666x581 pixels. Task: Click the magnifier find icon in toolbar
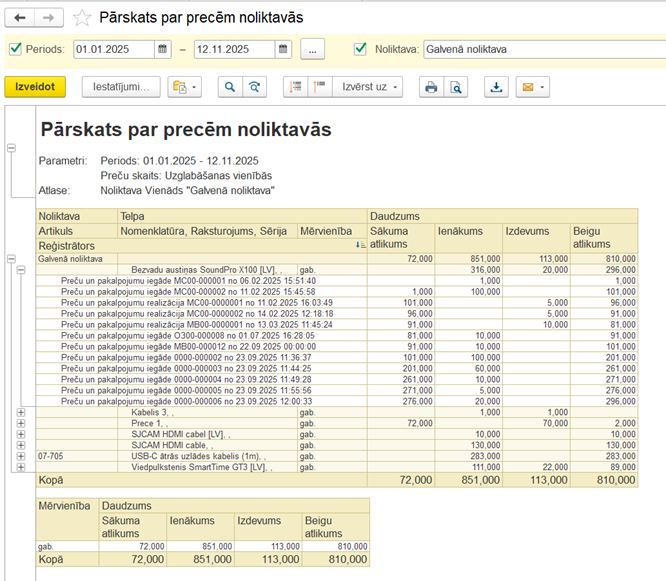[x=231, y=87]
